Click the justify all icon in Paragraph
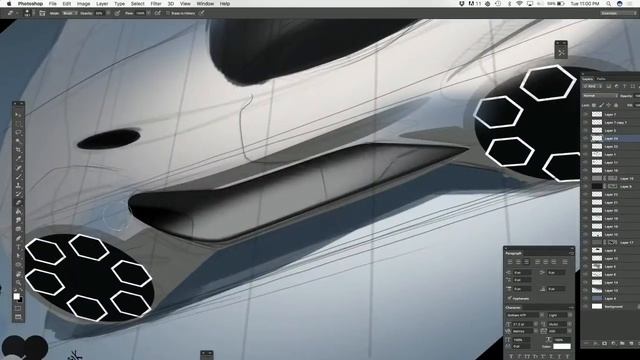 (565, 262)
